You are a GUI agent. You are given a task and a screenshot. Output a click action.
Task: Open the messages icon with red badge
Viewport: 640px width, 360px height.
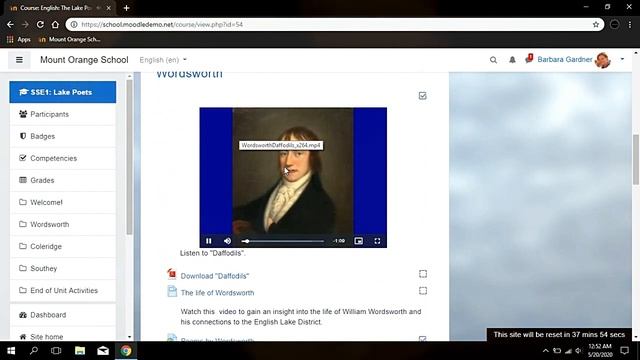coord(529,59)
